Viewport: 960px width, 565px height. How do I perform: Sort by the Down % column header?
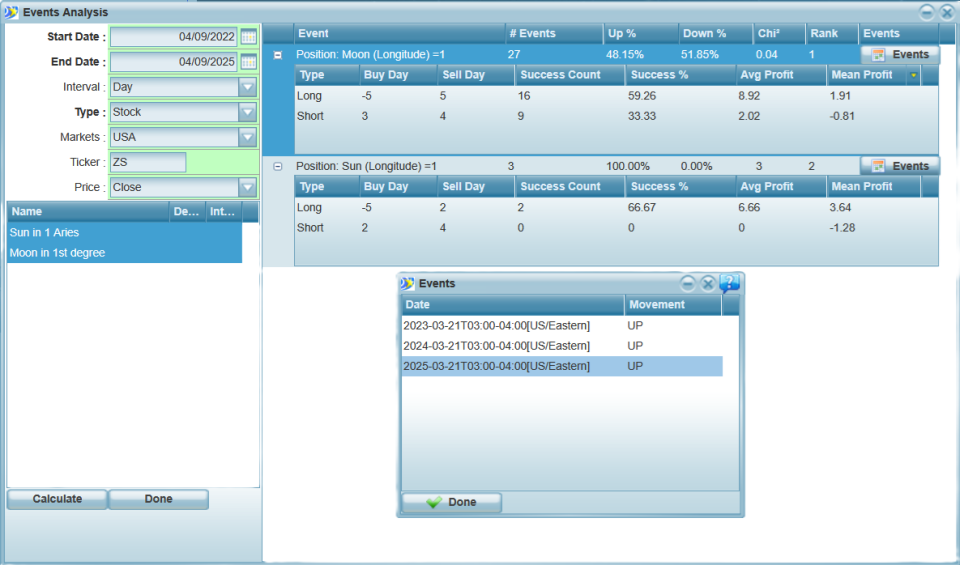pyautogui.click(x=715, y=34)
